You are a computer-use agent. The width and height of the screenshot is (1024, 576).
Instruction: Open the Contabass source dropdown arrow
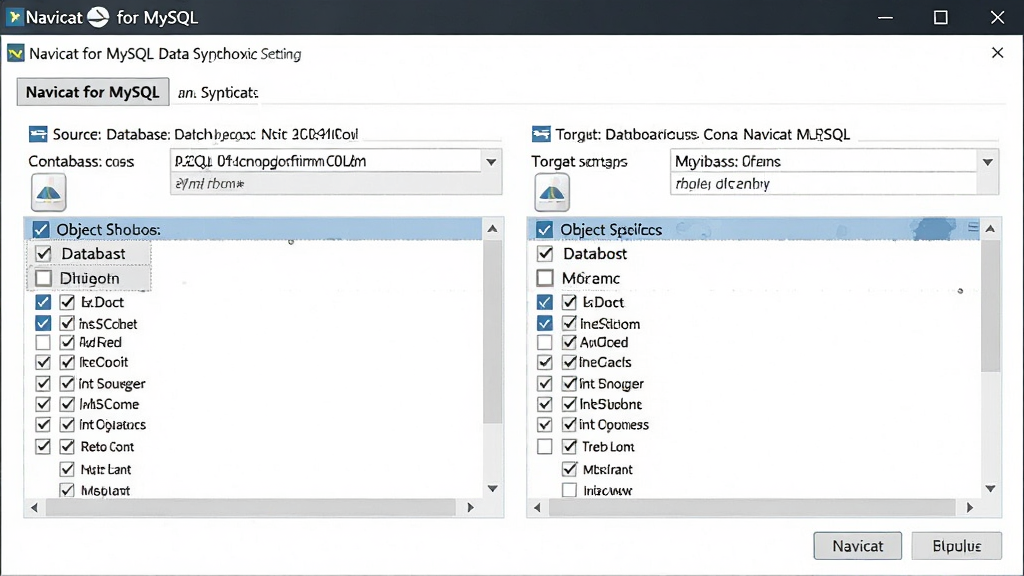[x=491, y=161]
